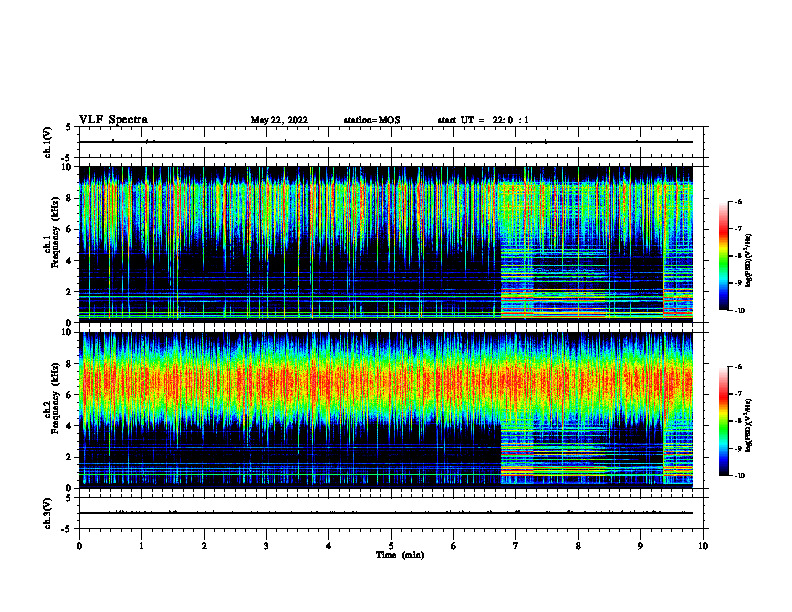Viewport: 792px width, 612px height.
Task: Click the ch.2 spectrogram color scale bar
Action: click(724, 421)
